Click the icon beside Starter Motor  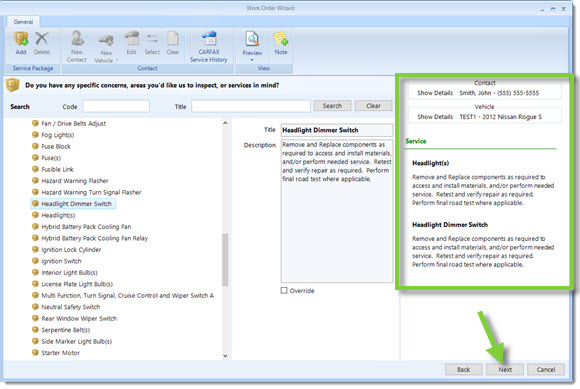36,352
